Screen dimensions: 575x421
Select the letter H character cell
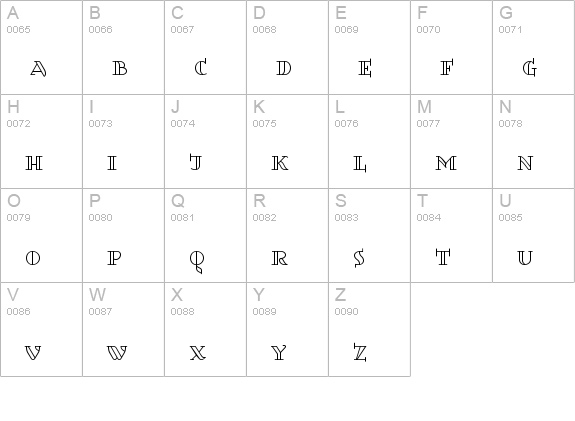pyautogui.click(x=41, y=142)
